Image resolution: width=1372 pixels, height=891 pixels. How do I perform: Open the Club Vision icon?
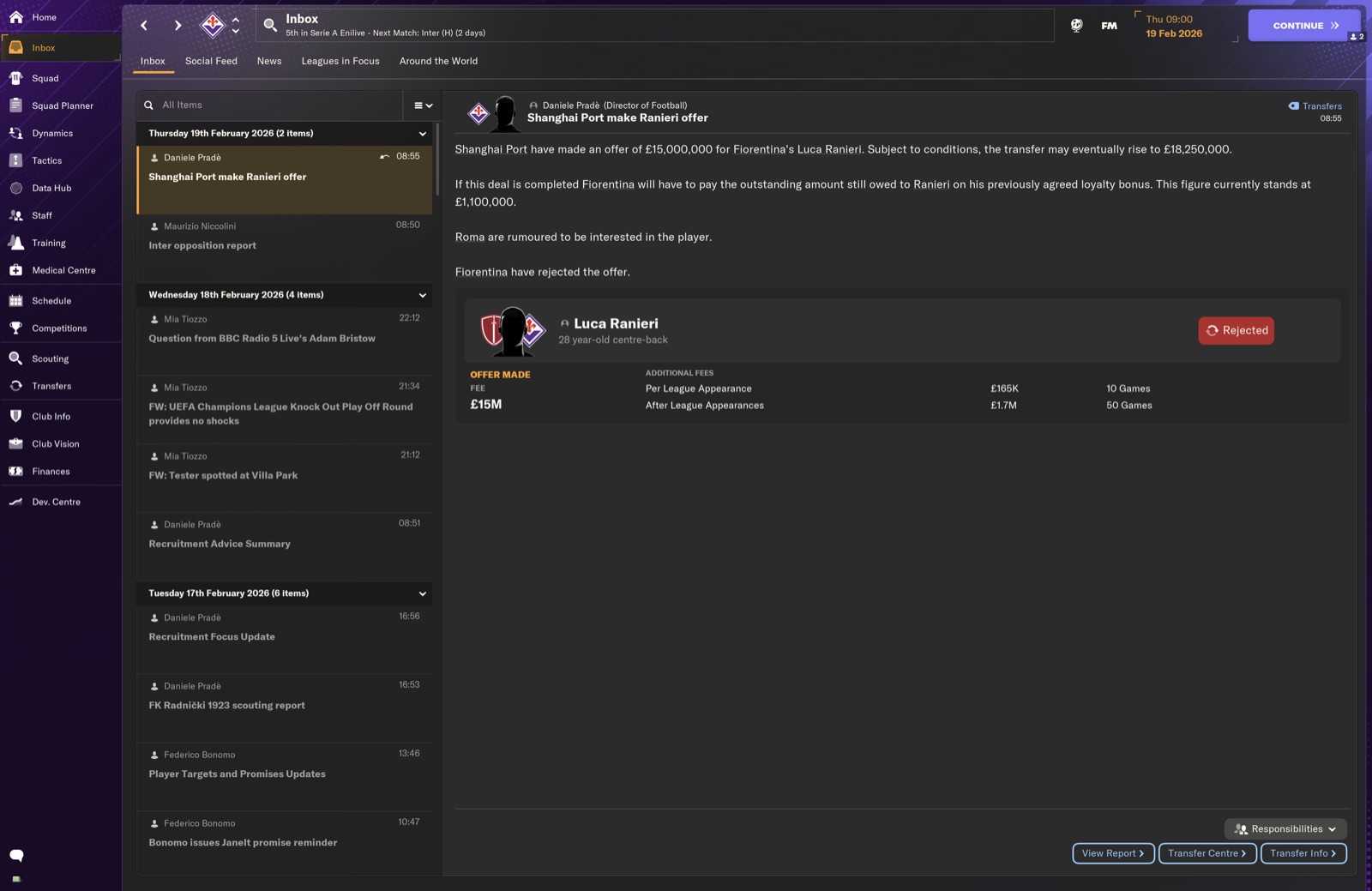point(15,443)
